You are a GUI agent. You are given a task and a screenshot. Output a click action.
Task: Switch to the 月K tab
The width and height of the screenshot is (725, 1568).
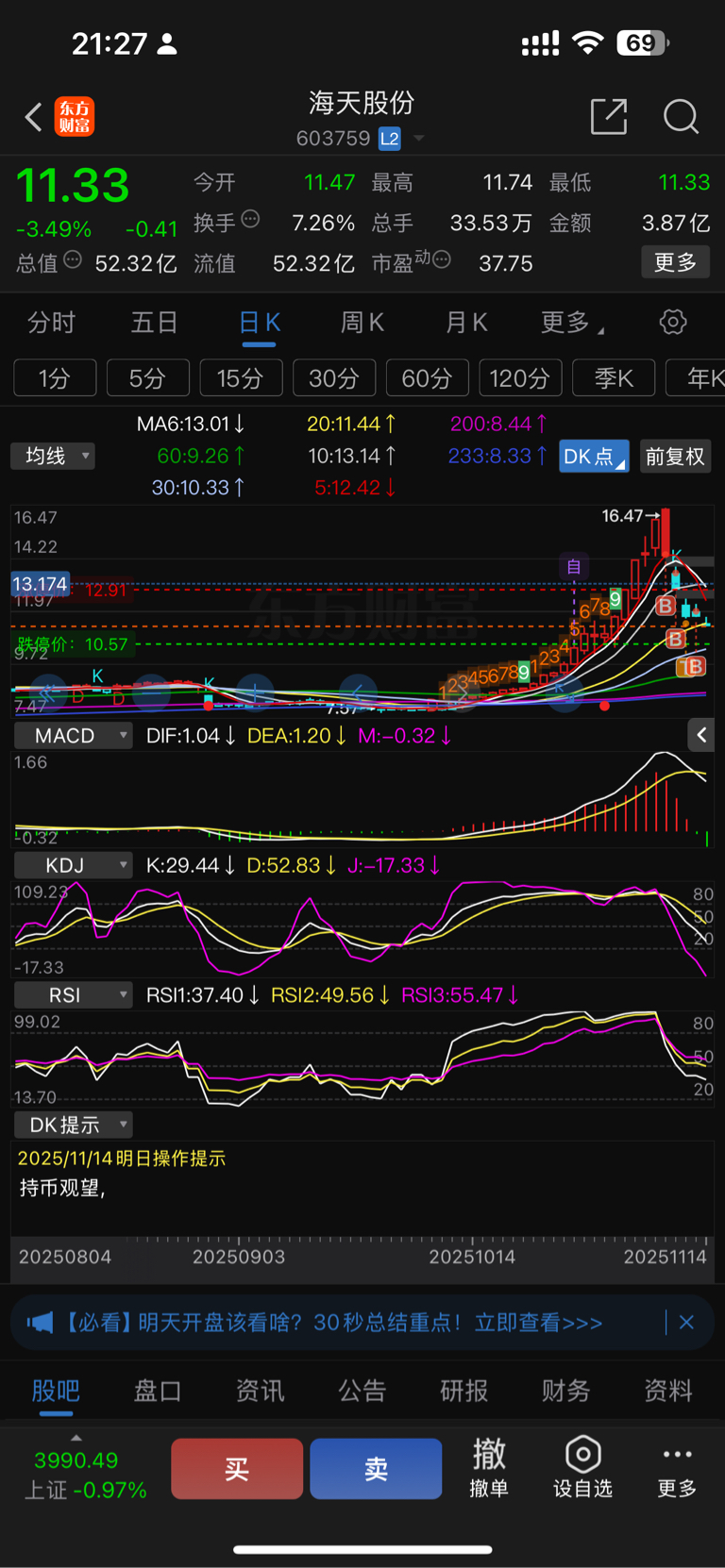click(466, 323)
